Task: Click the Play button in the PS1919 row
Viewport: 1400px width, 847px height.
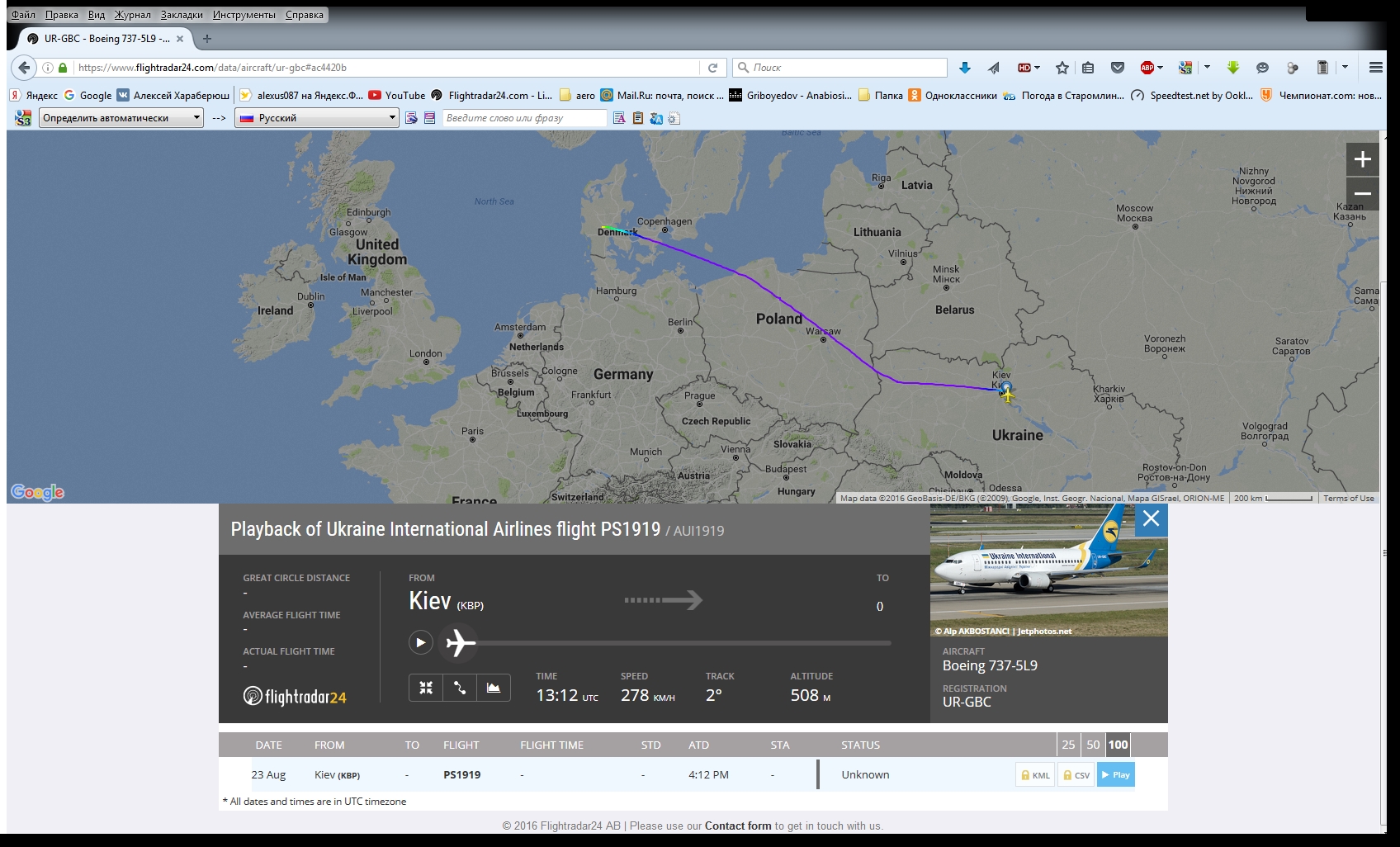Action: coord(1115,774)
